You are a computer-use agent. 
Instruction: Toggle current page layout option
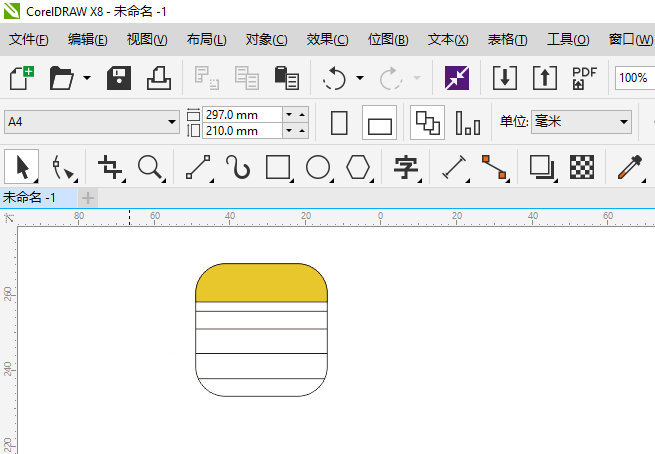click(467, 122)
